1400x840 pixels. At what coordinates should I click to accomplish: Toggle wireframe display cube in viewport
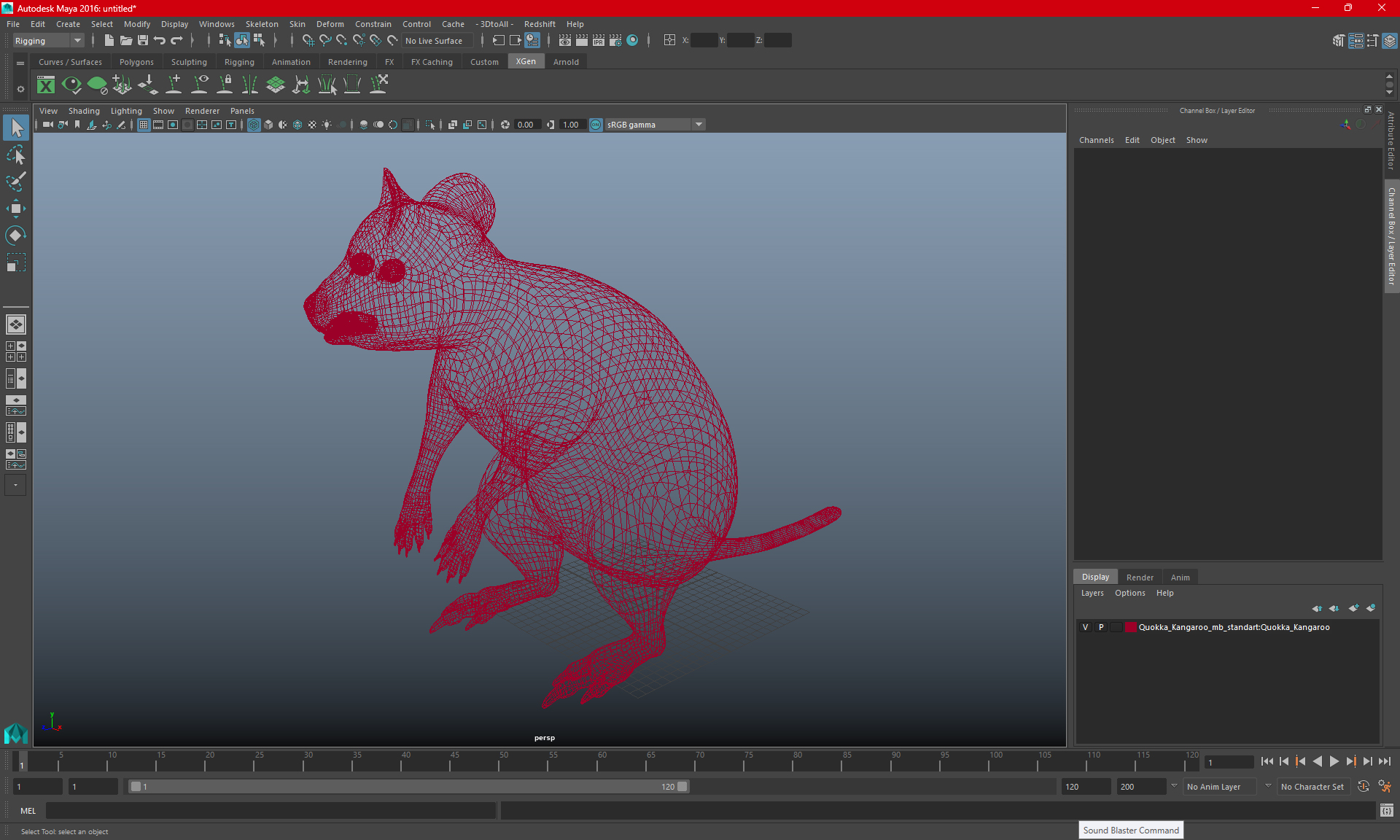click(254, 125)
